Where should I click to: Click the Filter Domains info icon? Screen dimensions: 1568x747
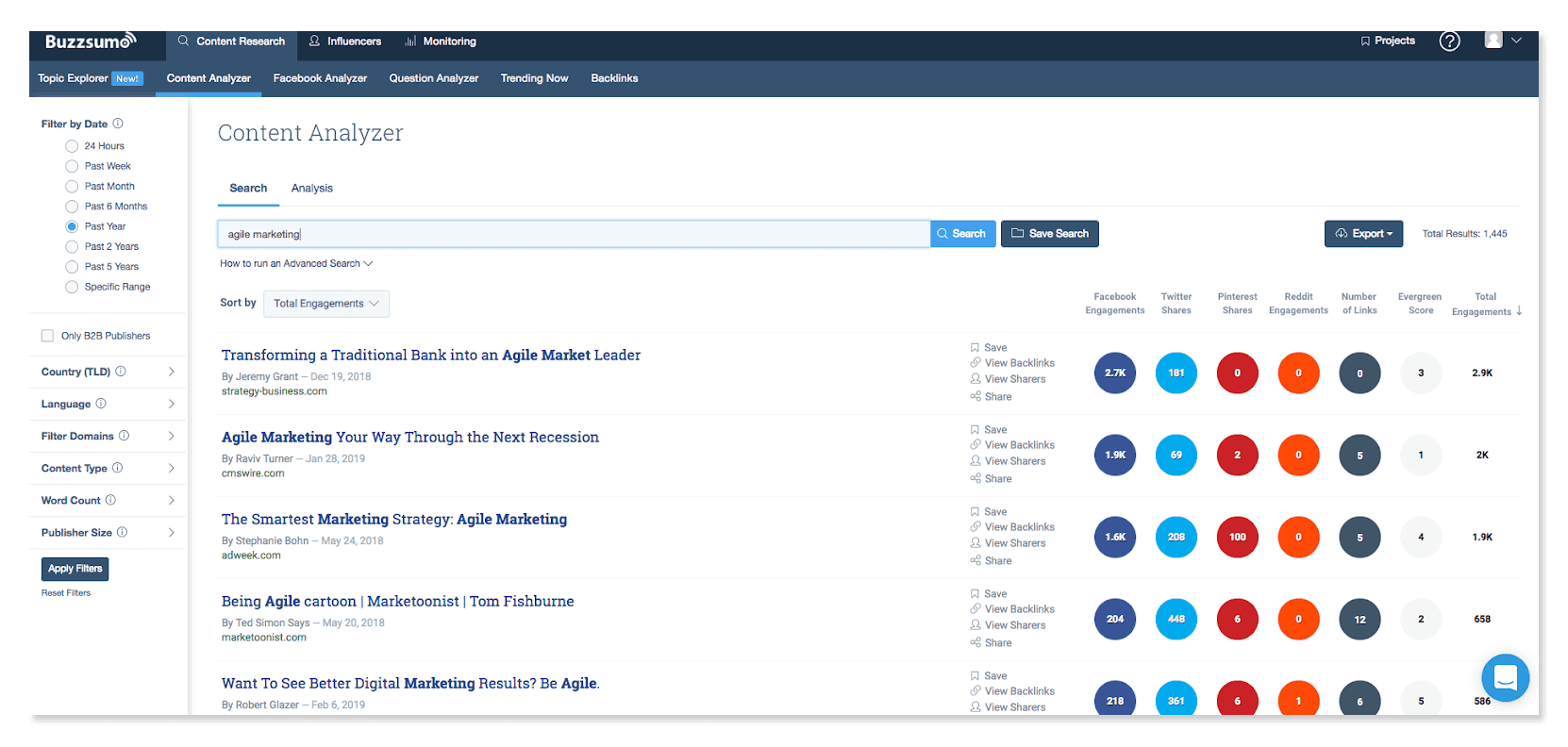click(x=124, y=436)
